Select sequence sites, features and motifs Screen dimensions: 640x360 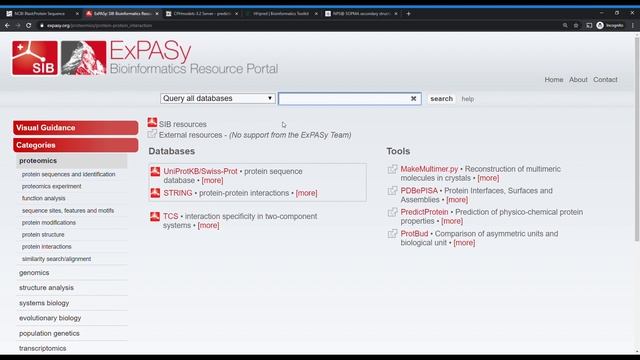(68, 211)
